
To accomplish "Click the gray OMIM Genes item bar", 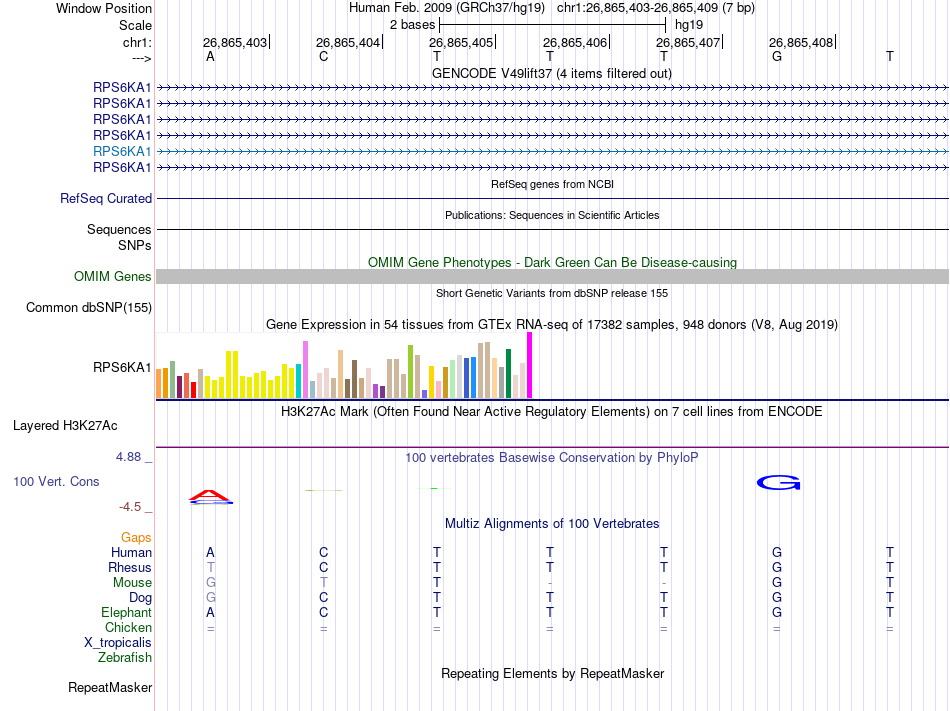I will [552, 277].
